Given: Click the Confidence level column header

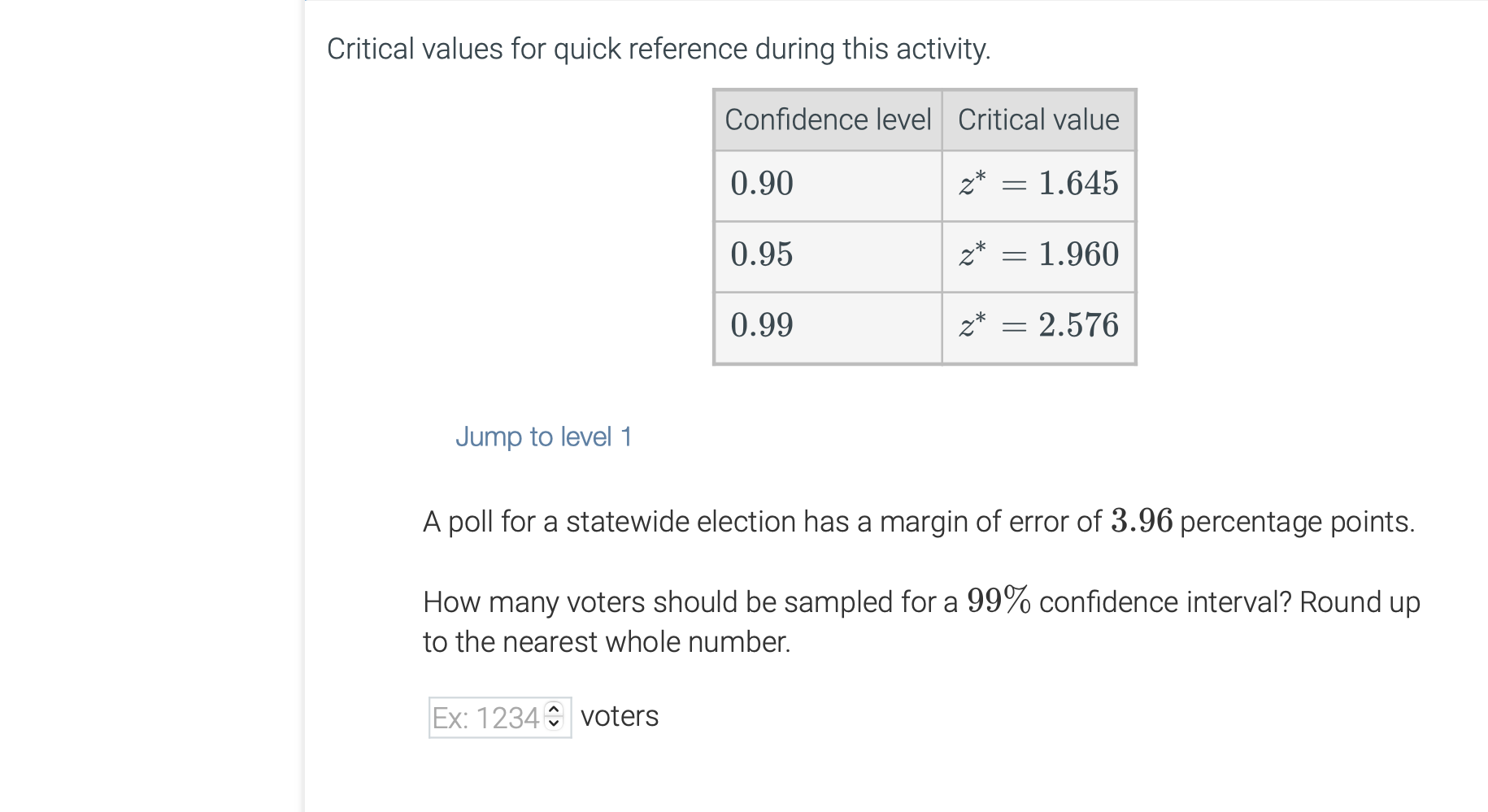Looking at the screenshot, I should point(827,119).
